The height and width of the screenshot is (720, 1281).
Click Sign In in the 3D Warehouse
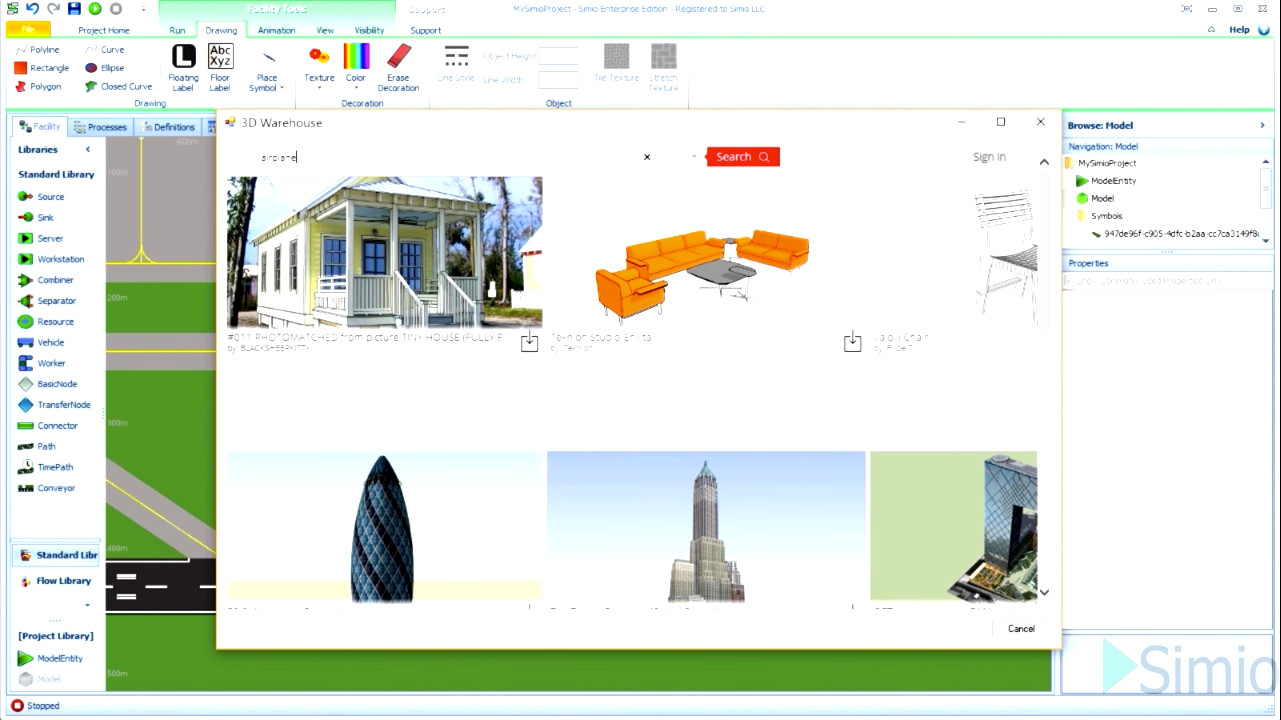tap(988, 156)
